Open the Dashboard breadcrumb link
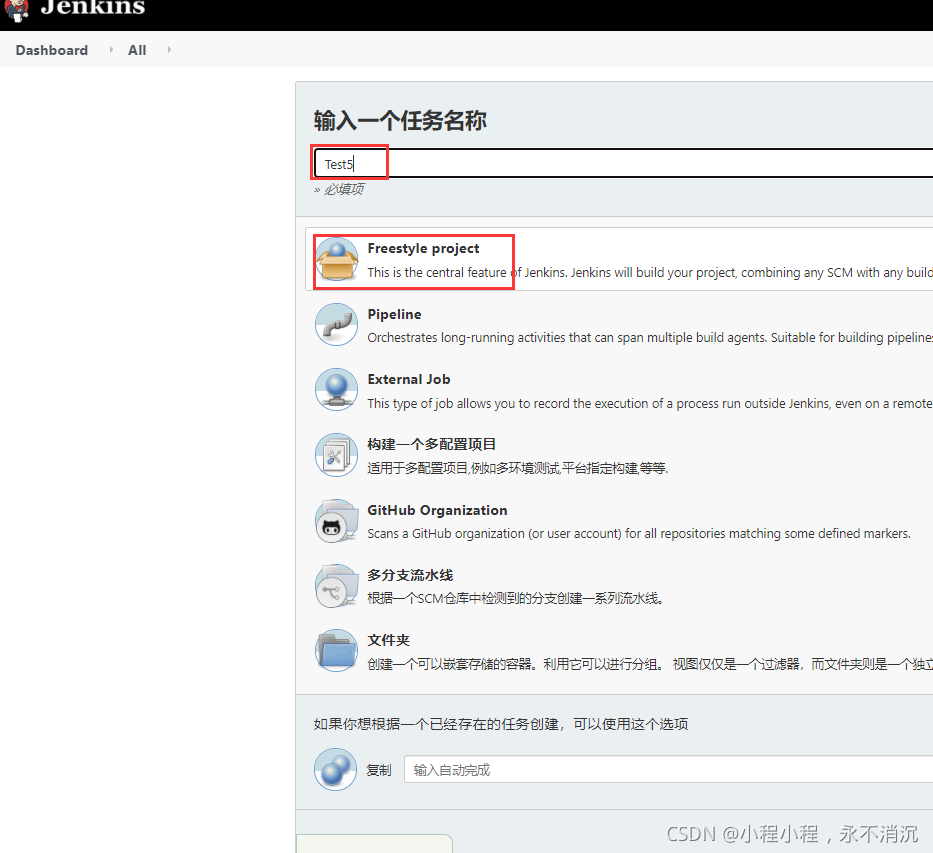 point(52,50)
